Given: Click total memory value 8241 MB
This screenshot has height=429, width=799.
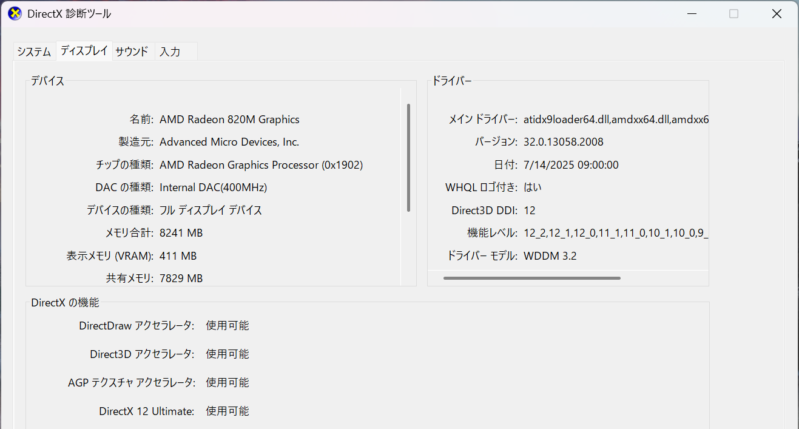Looking at the screenshot, I should pyautogui.click(x=181, y=233).
